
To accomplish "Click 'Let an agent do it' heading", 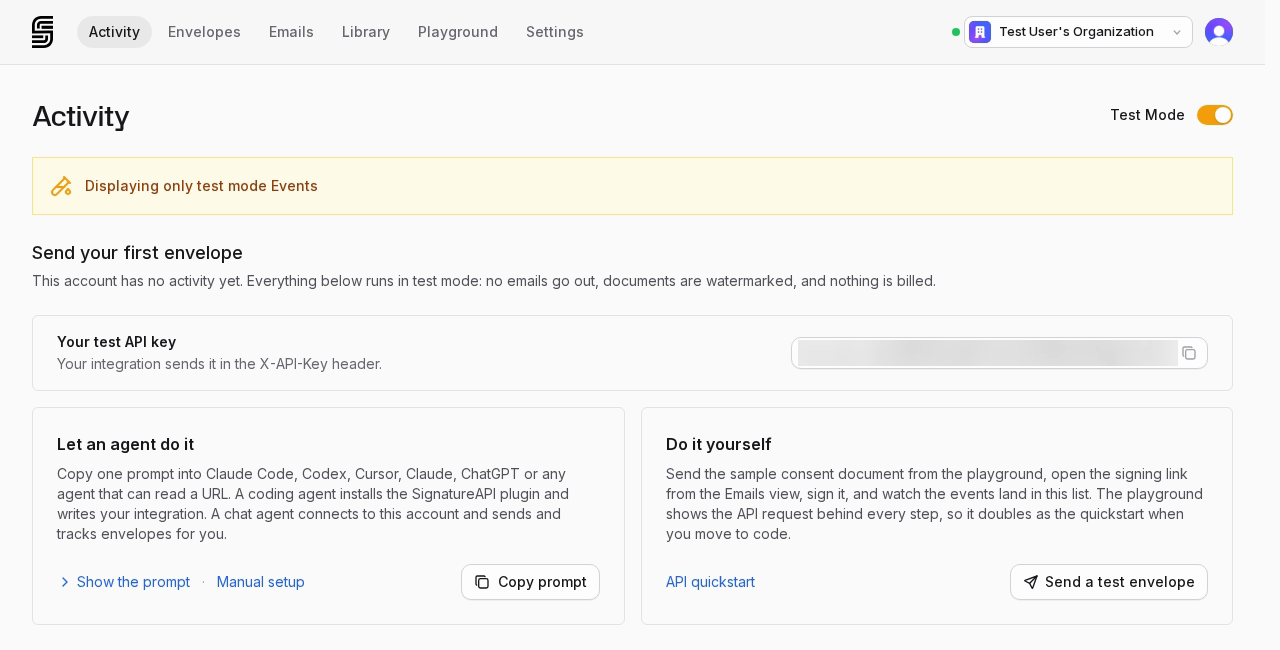I will (x=126, y=444).
